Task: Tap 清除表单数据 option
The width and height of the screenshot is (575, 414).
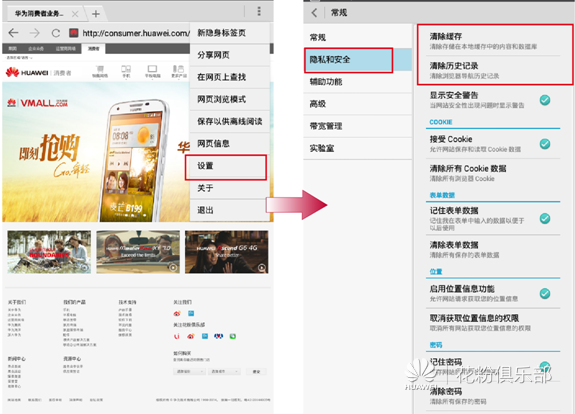Action: [x=493, y=249]
